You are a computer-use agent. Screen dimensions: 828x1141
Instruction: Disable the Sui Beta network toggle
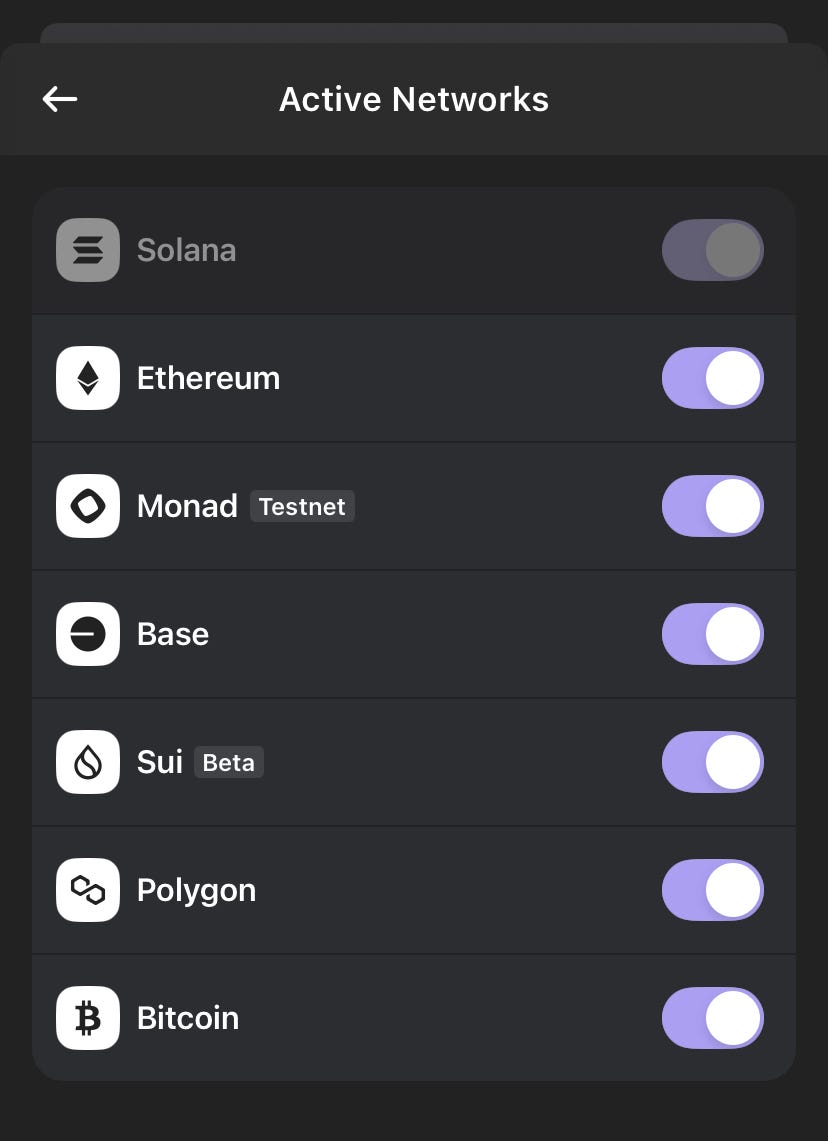712,762
